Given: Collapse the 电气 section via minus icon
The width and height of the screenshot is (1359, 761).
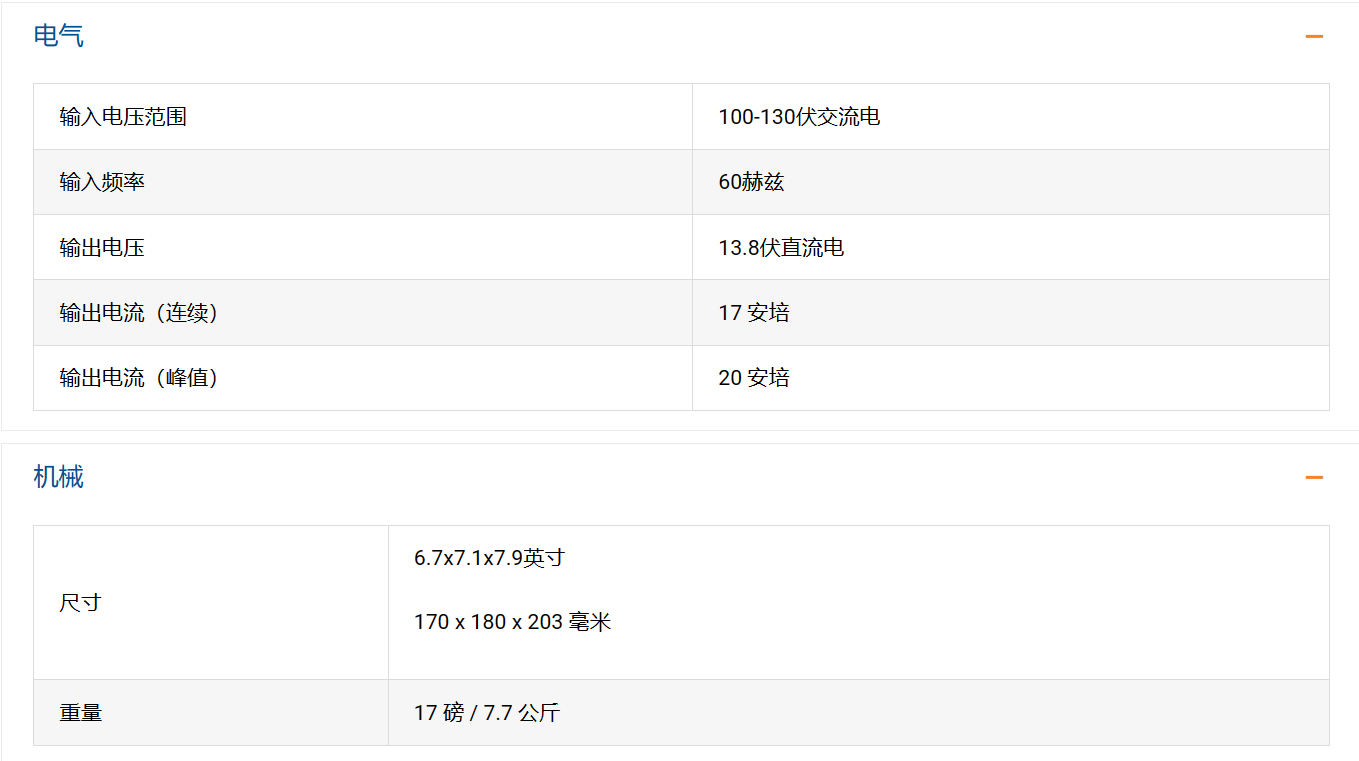Looking at the screenshot, I should (1314, 37).
